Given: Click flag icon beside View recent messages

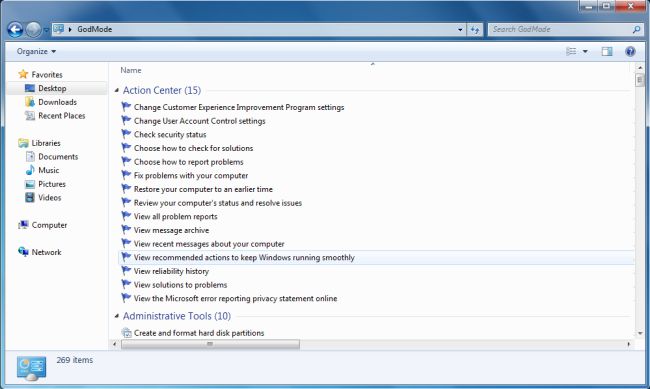Looking at the screenshot, I should pyautogui.click(x=126, y=243).
